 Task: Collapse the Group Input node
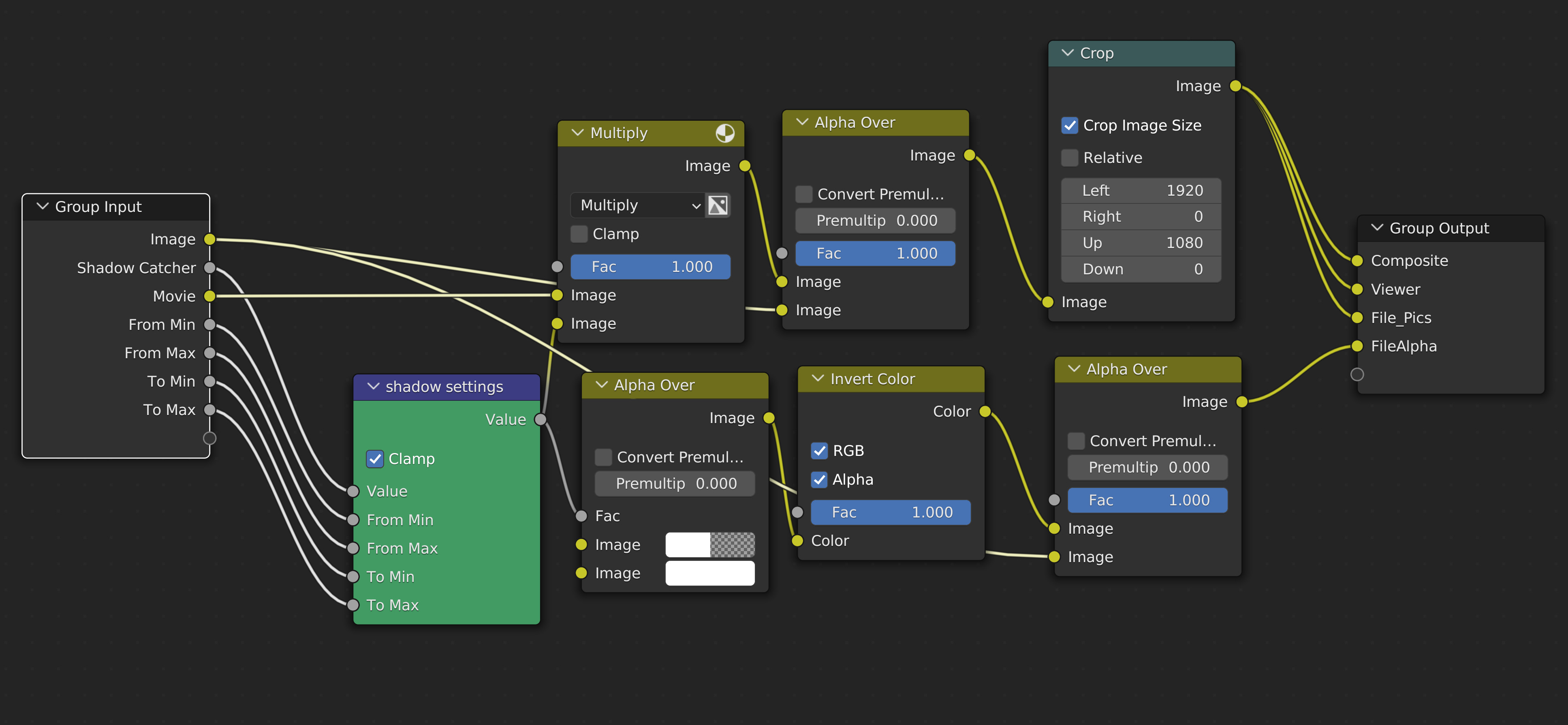click(43, 206)
